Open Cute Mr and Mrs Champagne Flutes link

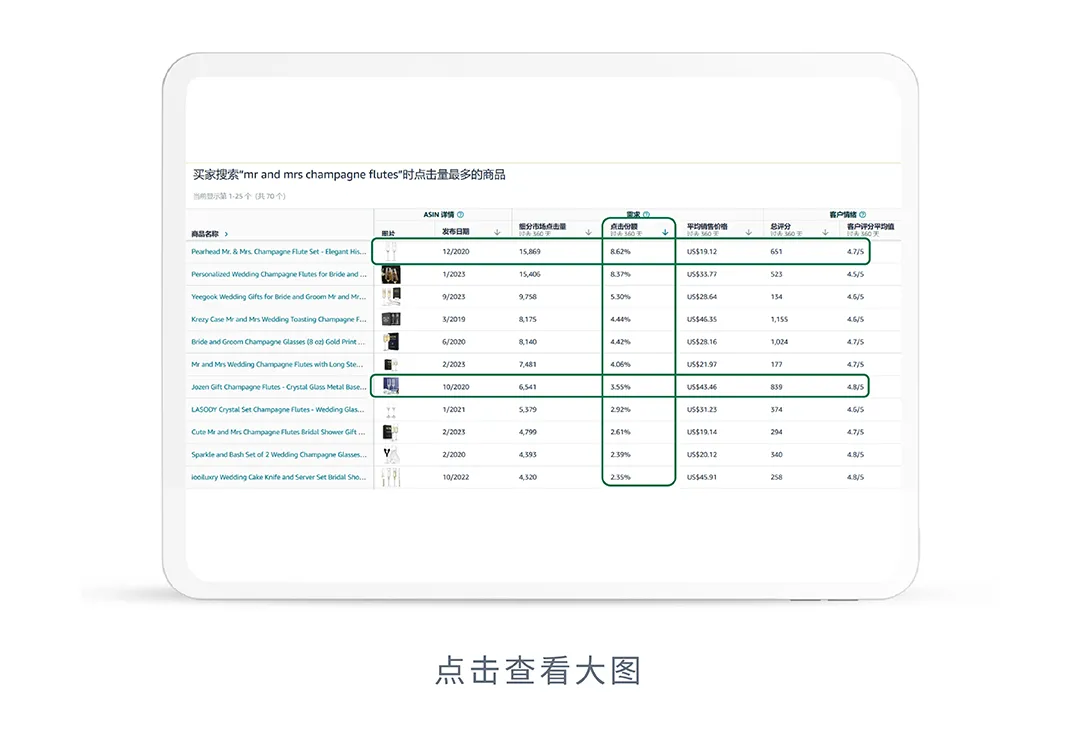278,432
